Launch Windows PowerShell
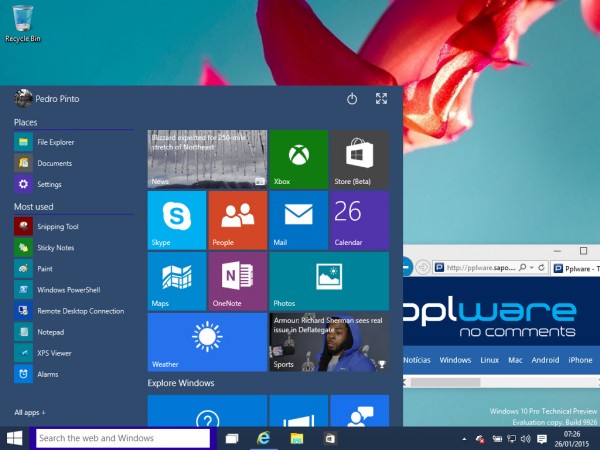 [73, 290]
